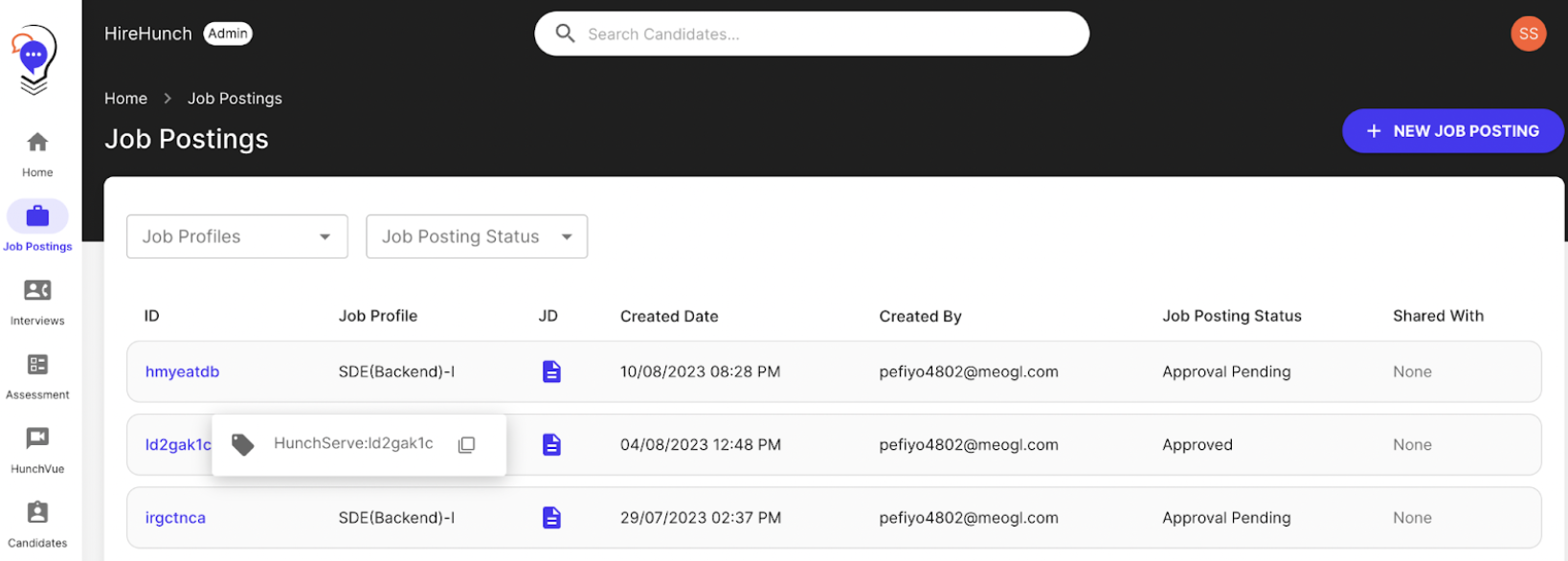Open job posting ld2gak1c
The width and height of the screenshot is (1568, 561).
(177, 445)
